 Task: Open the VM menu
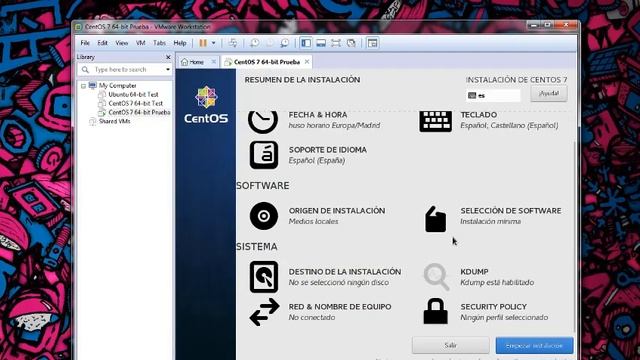click(141, 43)
